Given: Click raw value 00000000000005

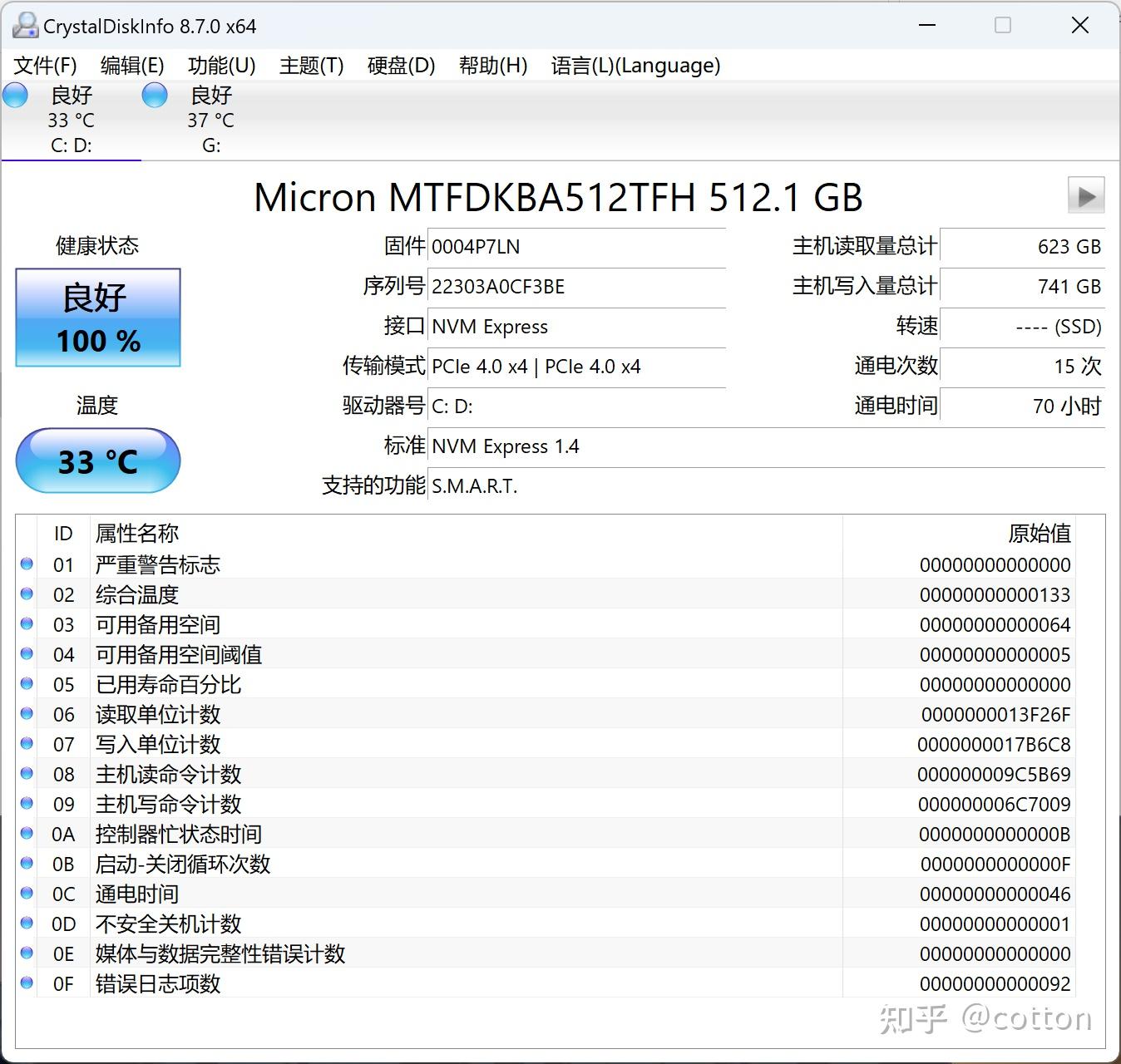Looking at the screenshot, I should [995, 655].
